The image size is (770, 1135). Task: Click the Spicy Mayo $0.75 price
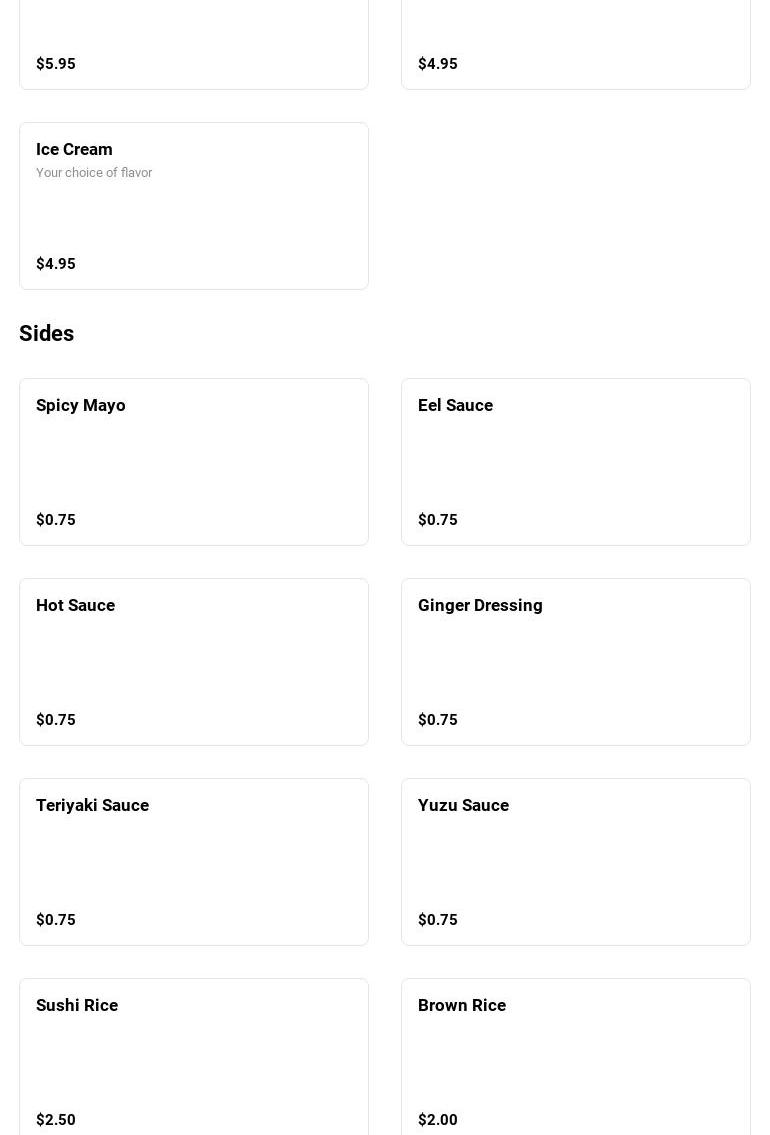[56, 520]
